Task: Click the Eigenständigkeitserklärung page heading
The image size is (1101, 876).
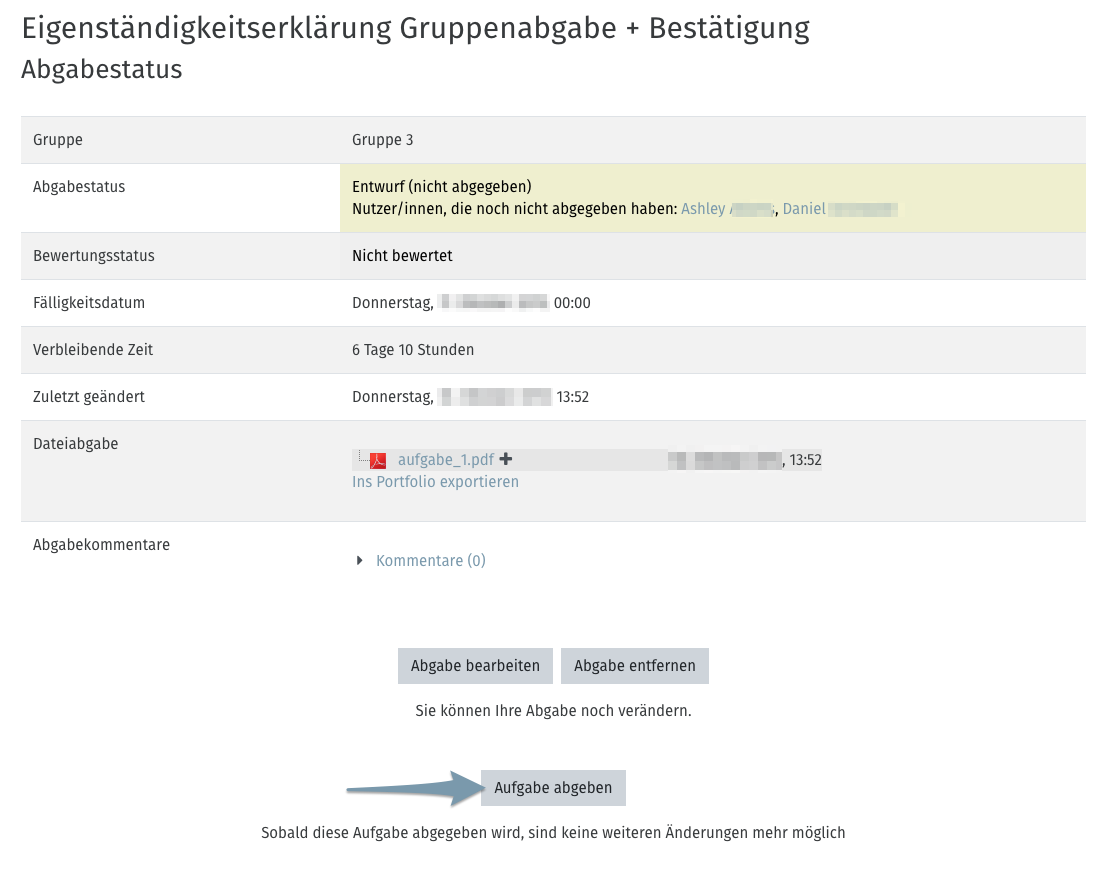Action: 415,28
